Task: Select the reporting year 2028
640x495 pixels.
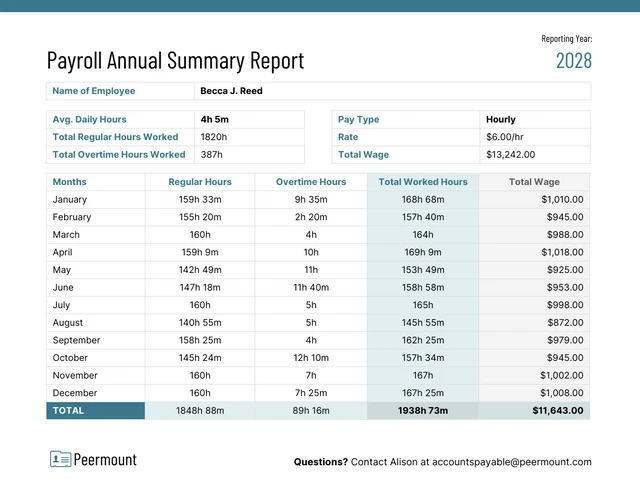Action: click(x=574, y=60)
